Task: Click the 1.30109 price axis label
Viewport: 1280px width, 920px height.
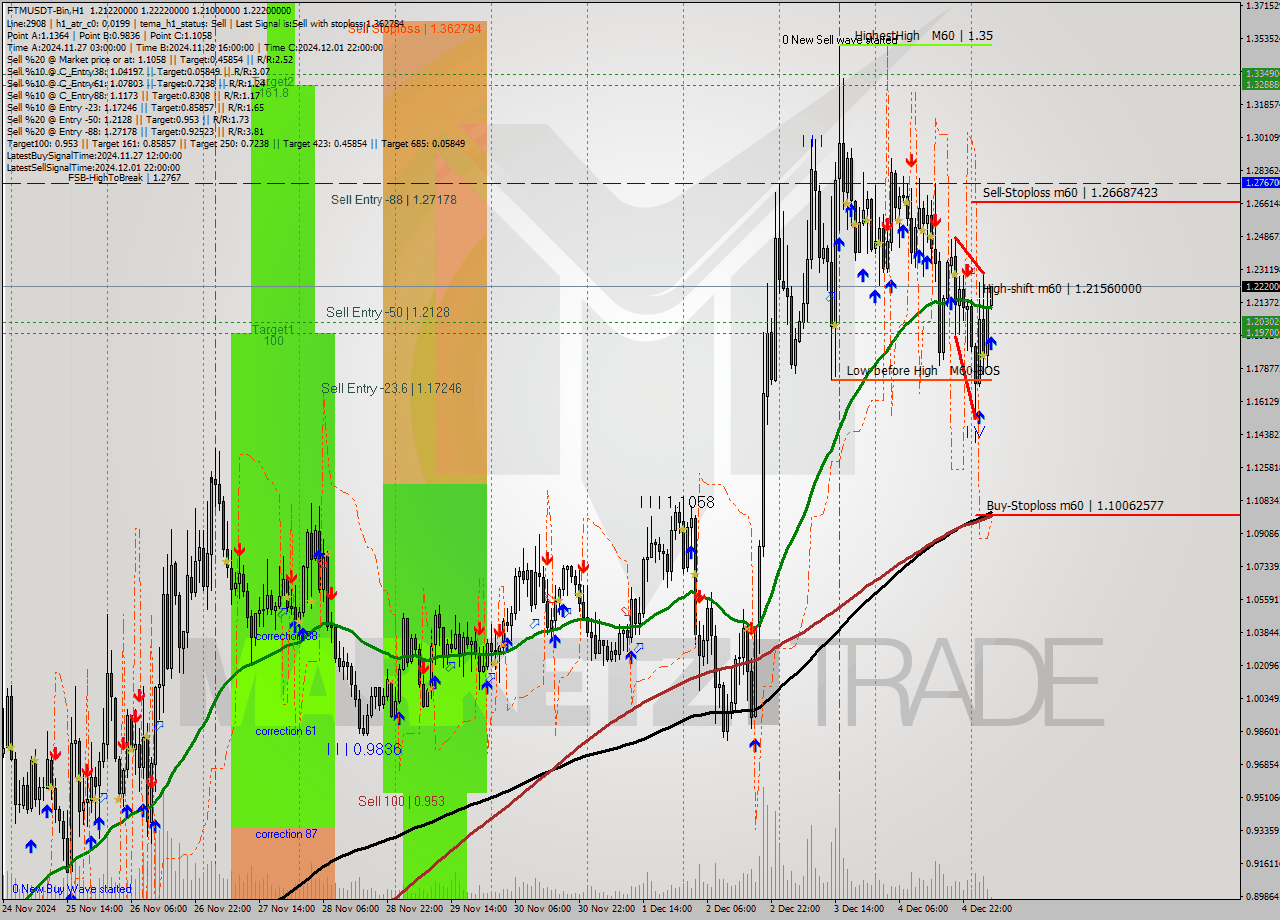Action: [x=1262, y=137]
